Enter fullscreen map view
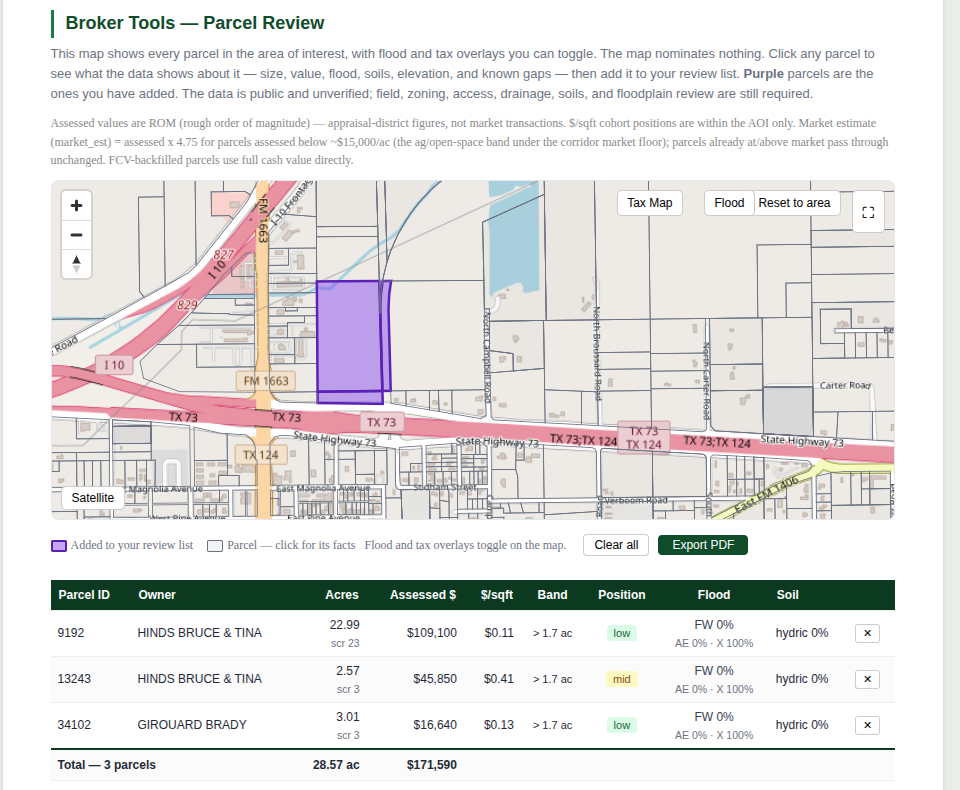The image size is (960, 790). [x=868, y=213]
